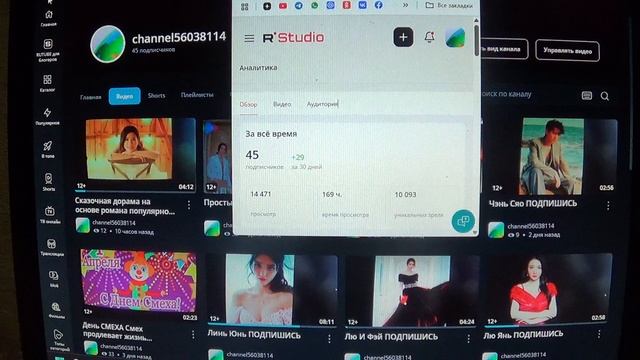Viewport: 640px width, 360px height.
Task: Open the teal chat support button
Action: pyautogui.click(x=463, y=221)
